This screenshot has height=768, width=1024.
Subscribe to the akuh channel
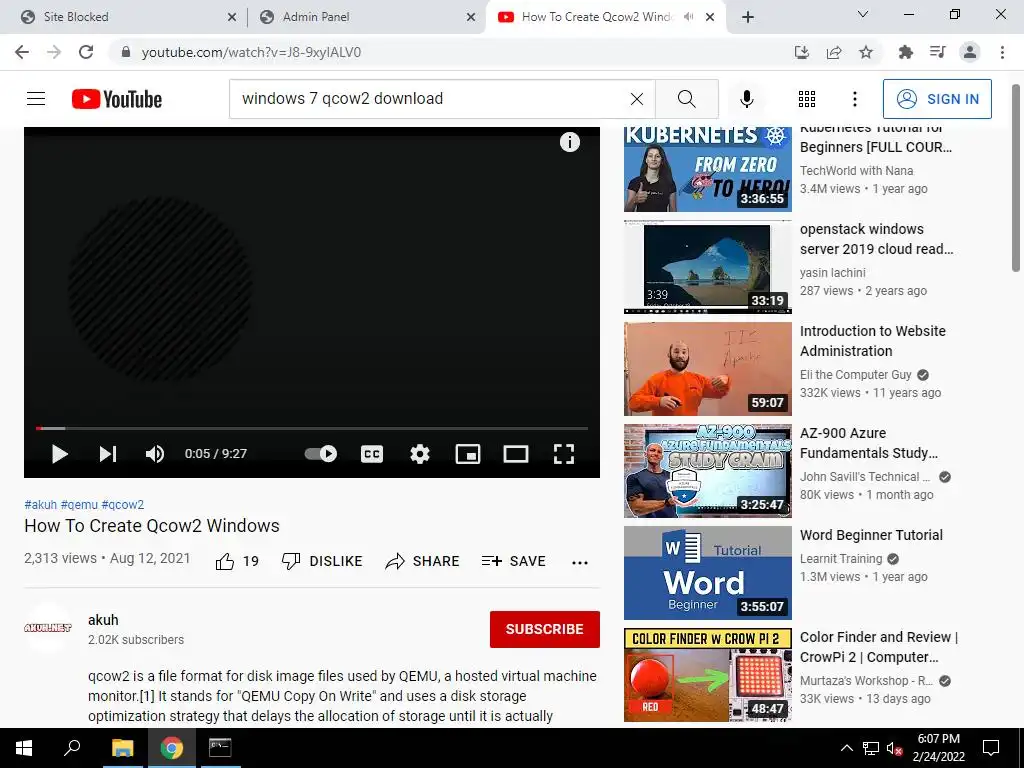click(545, 629)
